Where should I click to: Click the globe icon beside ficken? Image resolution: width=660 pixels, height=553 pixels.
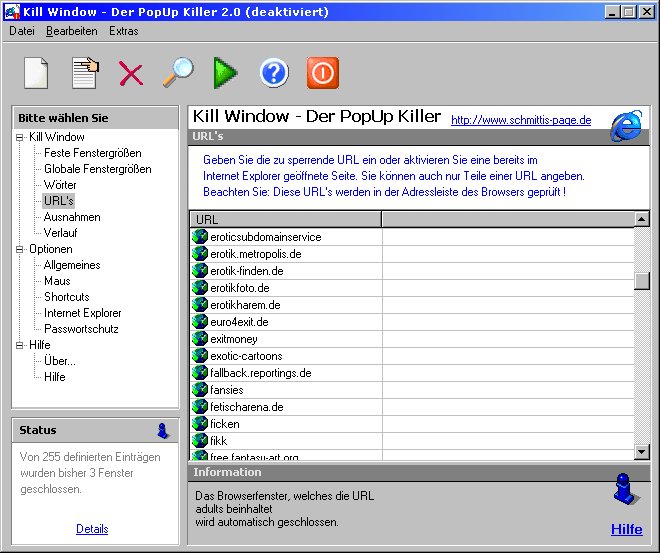tap(200, 424)
